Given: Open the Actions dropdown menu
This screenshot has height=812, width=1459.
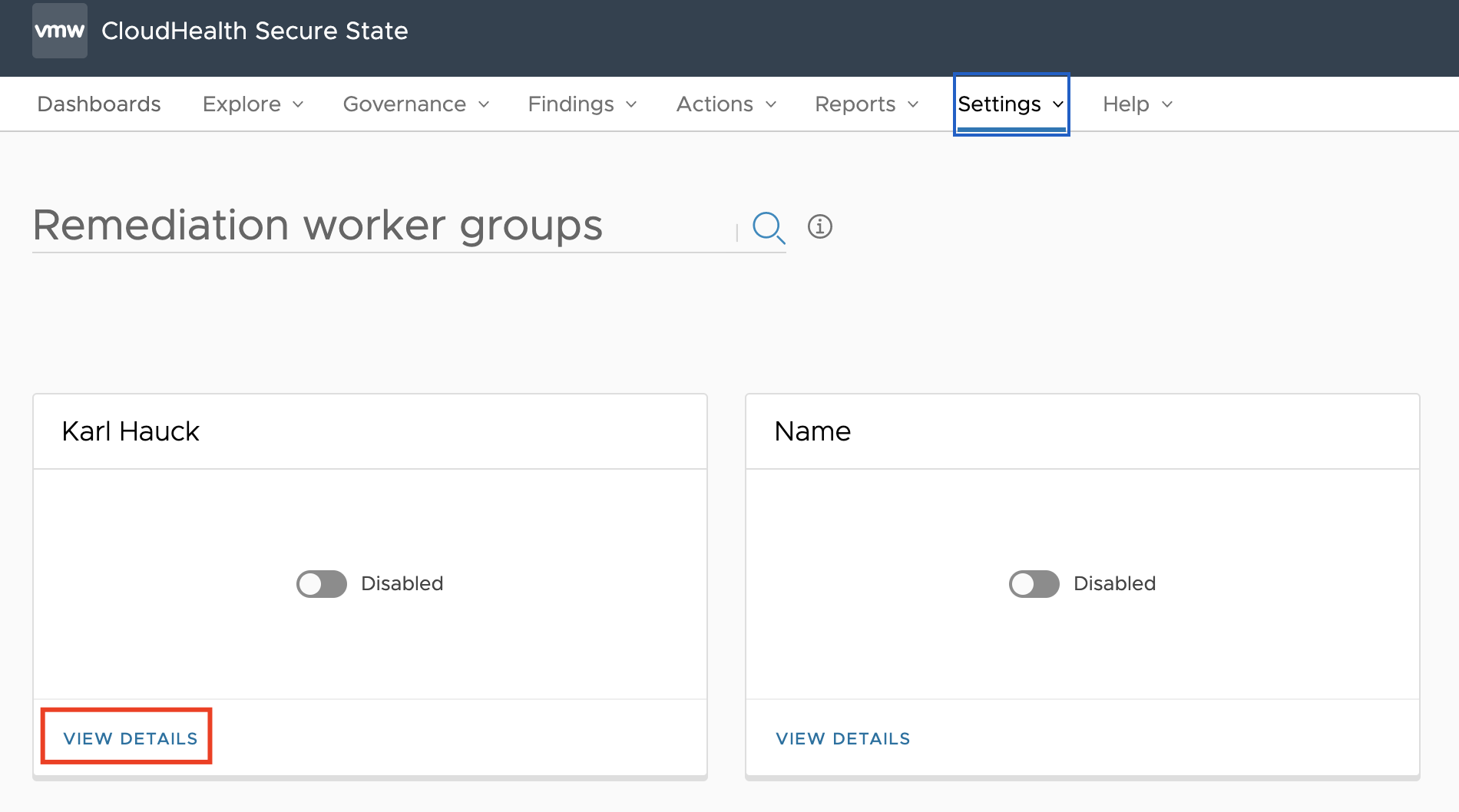Looking at the screenshot, I should [x=726, y=104].
